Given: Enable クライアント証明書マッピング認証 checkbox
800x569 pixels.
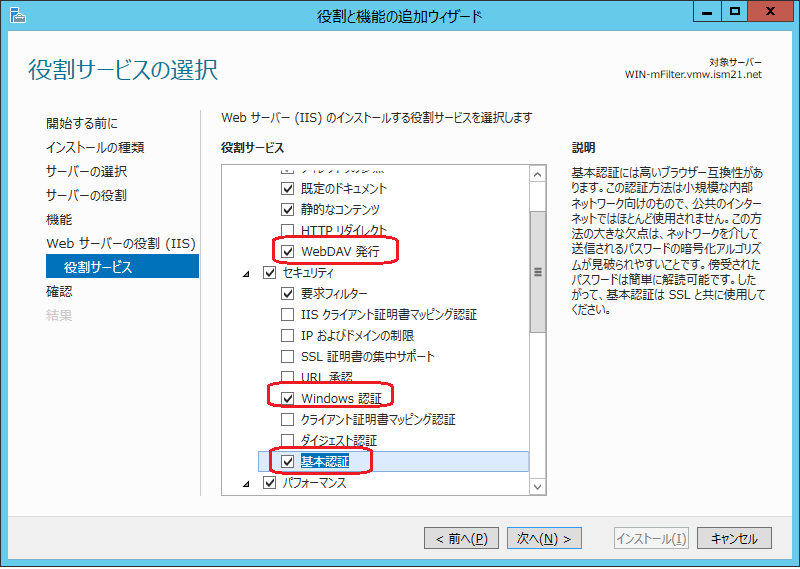Looking at the screenshot, I should pyautogui.click(x=288, y=419).
